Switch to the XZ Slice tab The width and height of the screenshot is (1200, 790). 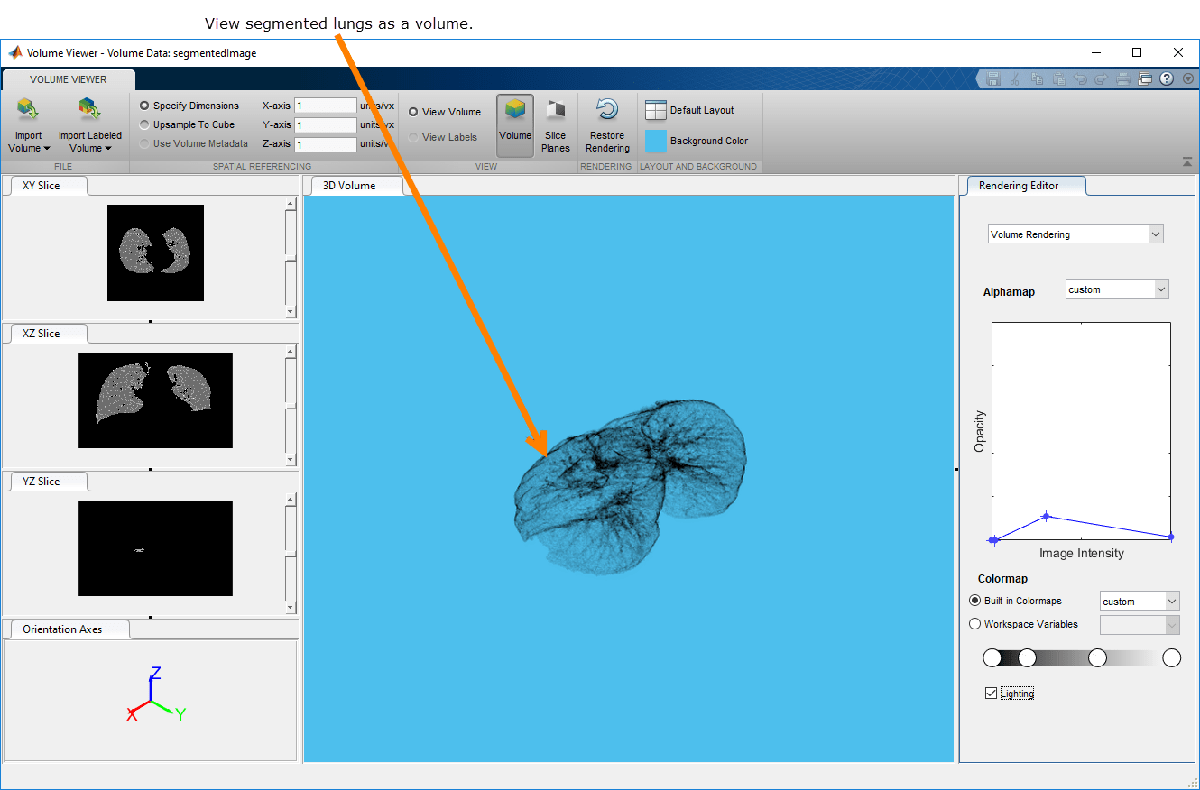pyautogui.click(x=42, y=333)
